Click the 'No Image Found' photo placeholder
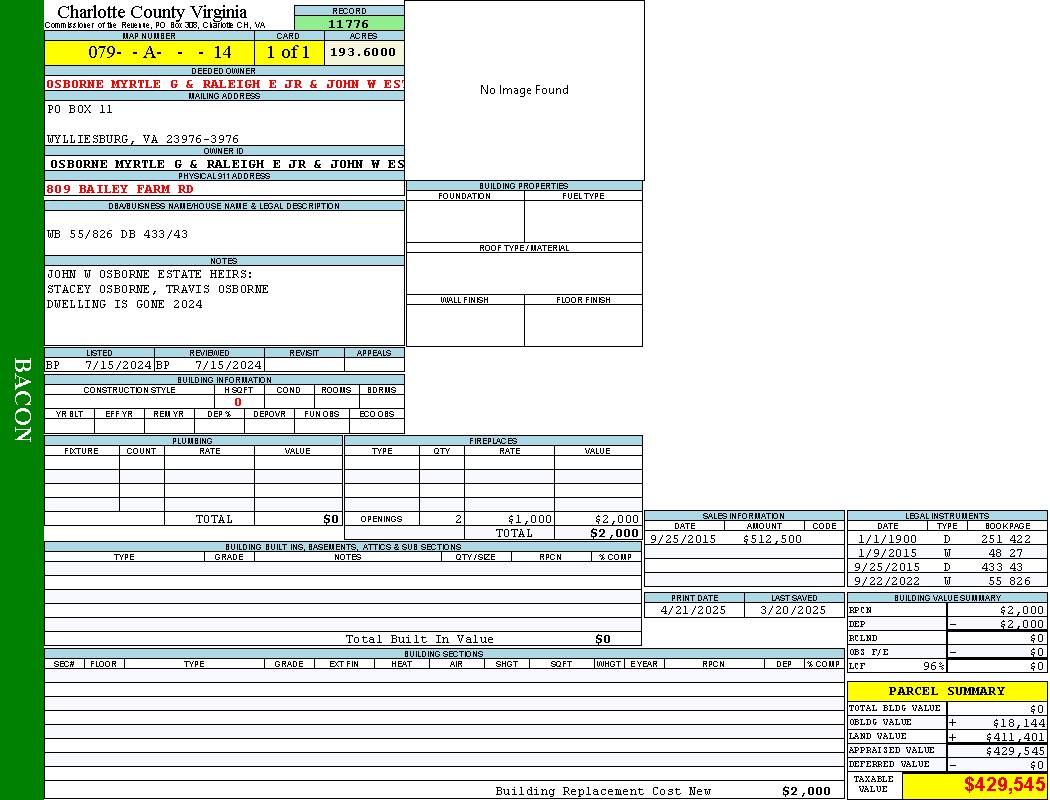Viewport: 1050px width, 800px height. (x=524, y=90)
